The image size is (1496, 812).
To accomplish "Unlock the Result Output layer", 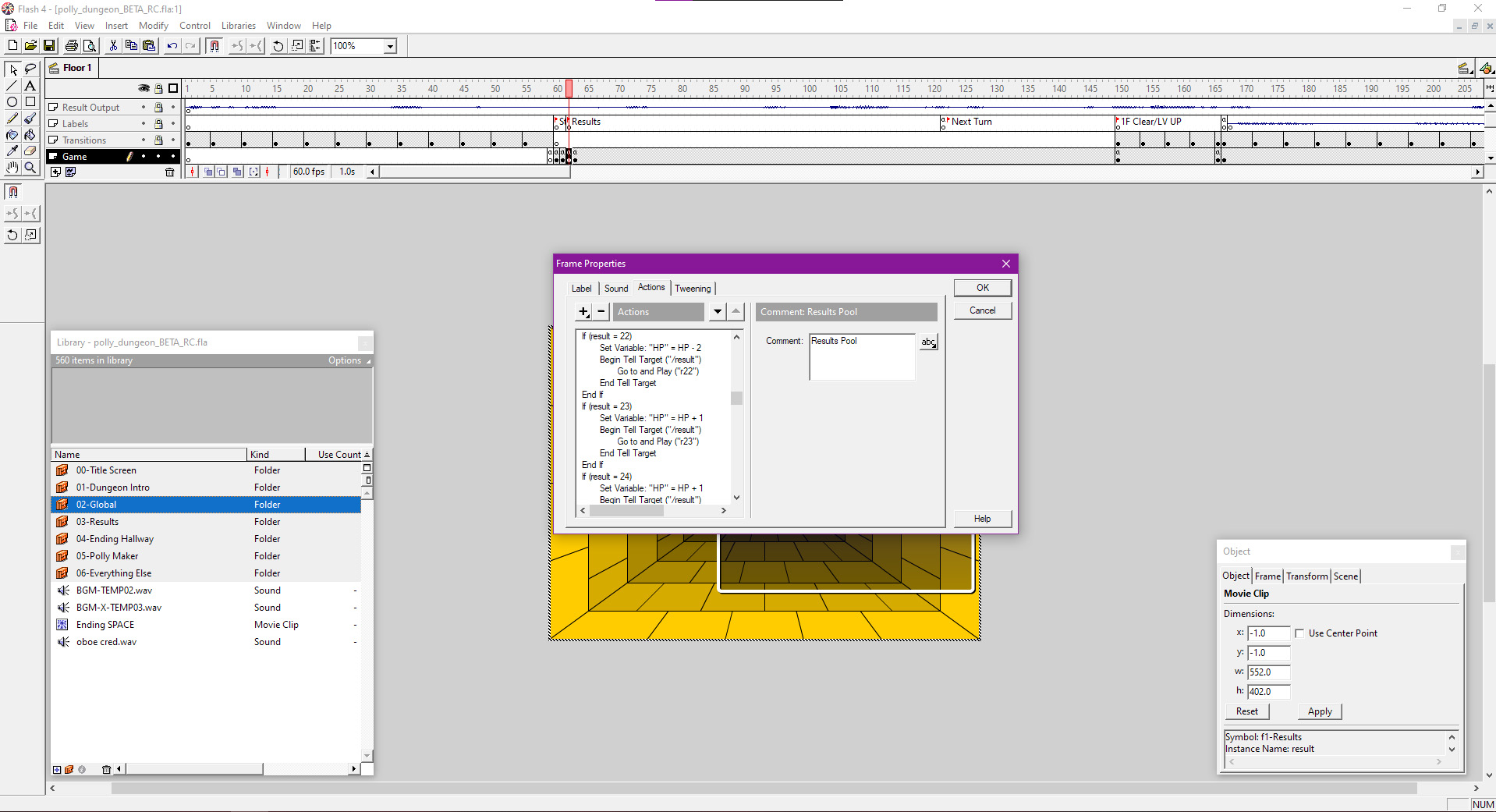I will click(x=158, y=108).
